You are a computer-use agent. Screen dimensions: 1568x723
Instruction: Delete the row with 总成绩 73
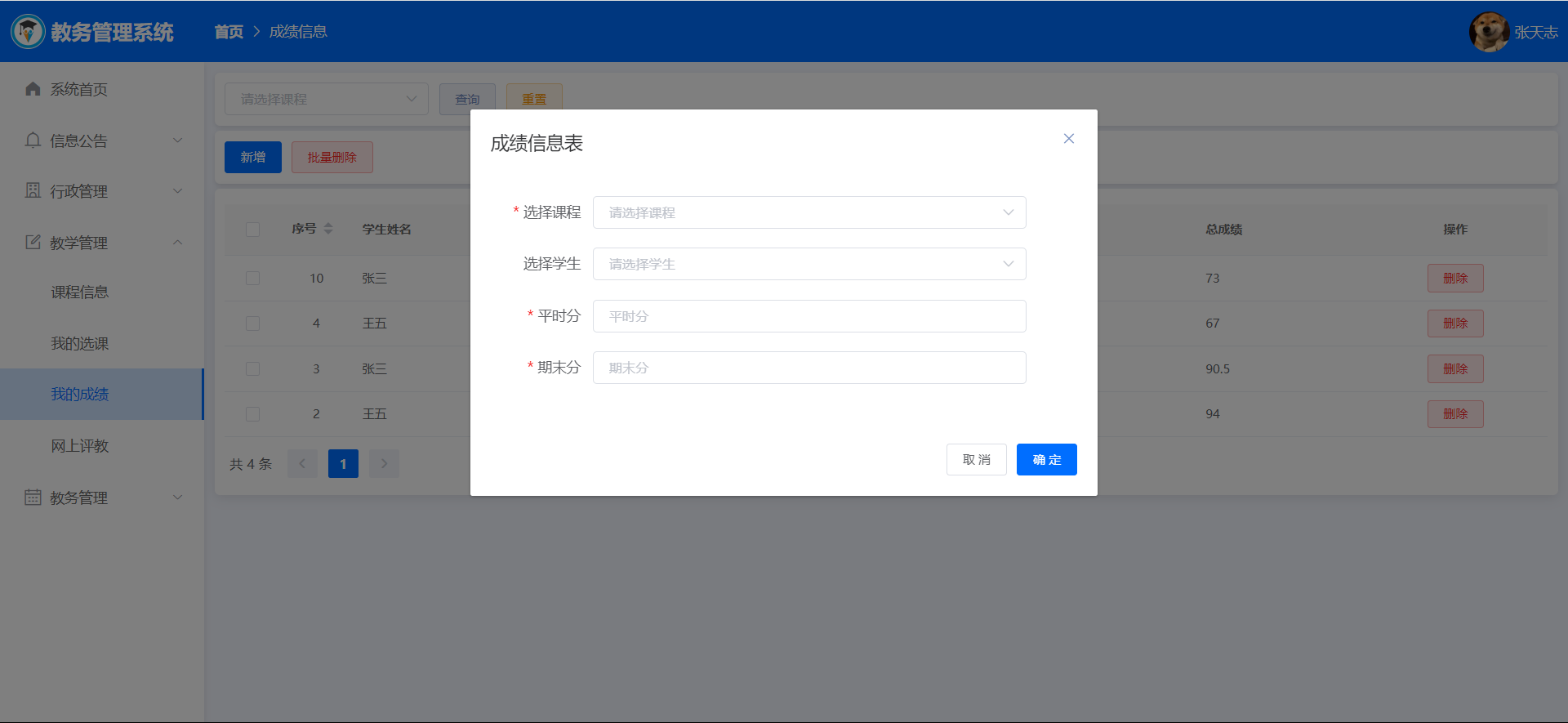tap(1455, 279)
